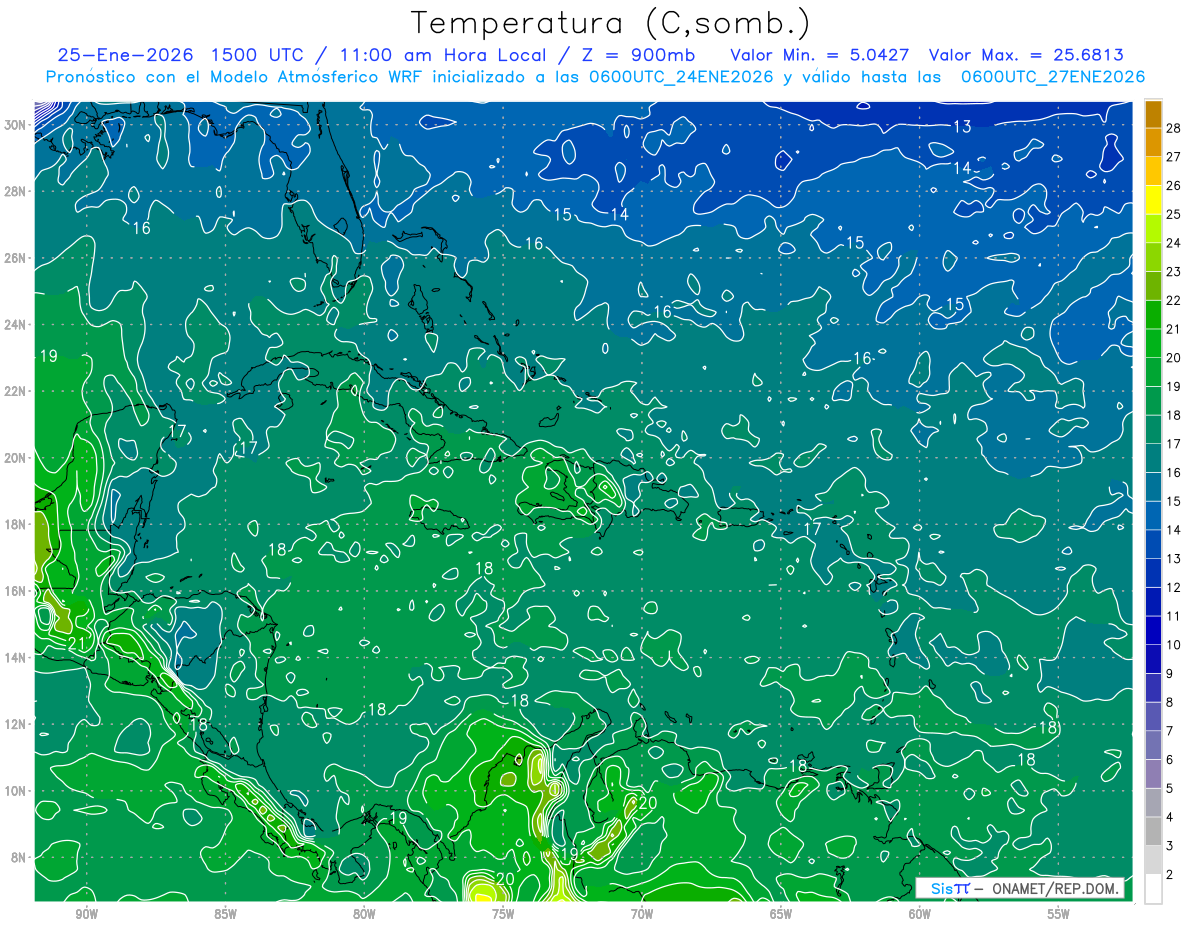1200x927 pixels.
Task: Click colorbar swatch between 6 and 7
Action: tap(1153, 745)
